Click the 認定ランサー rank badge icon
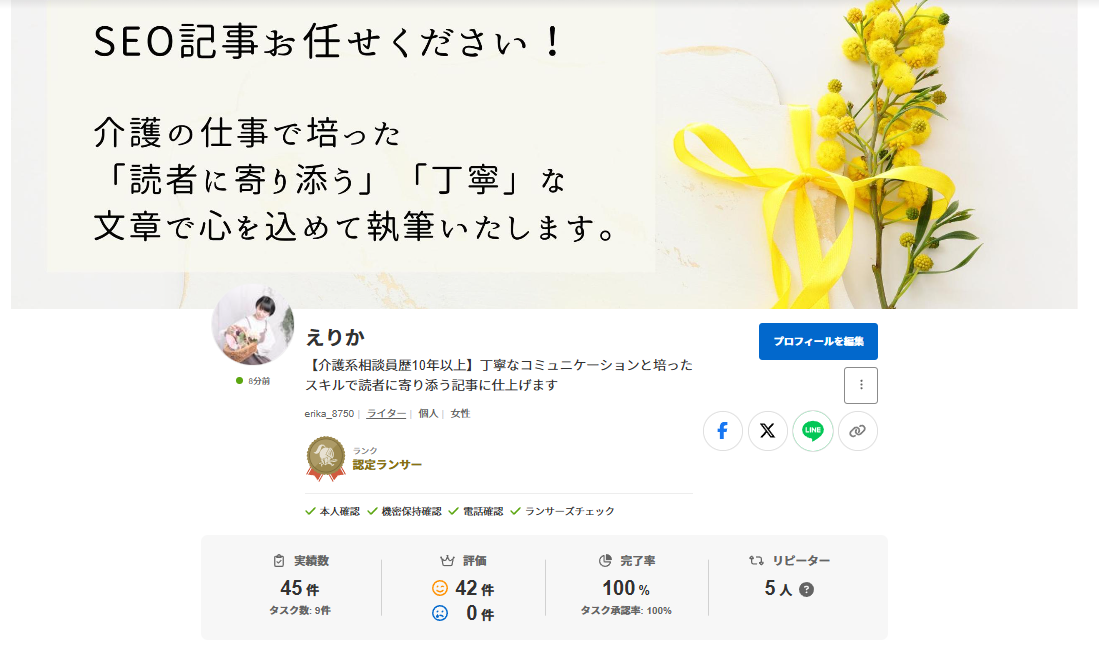The width and height of the screenshot is (1099, 646). pos(326,459)
